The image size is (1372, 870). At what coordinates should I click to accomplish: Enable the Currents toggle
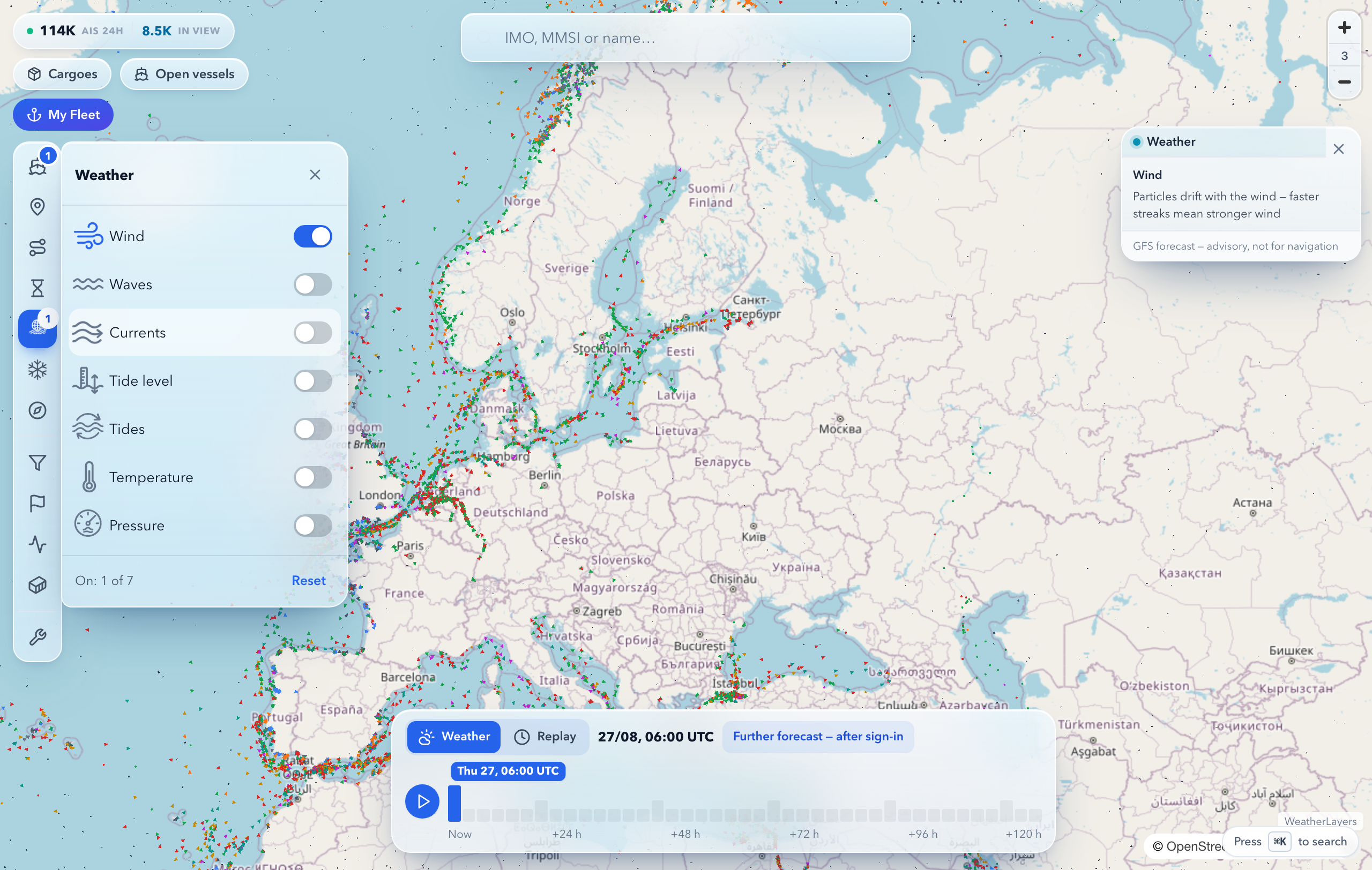313,333
